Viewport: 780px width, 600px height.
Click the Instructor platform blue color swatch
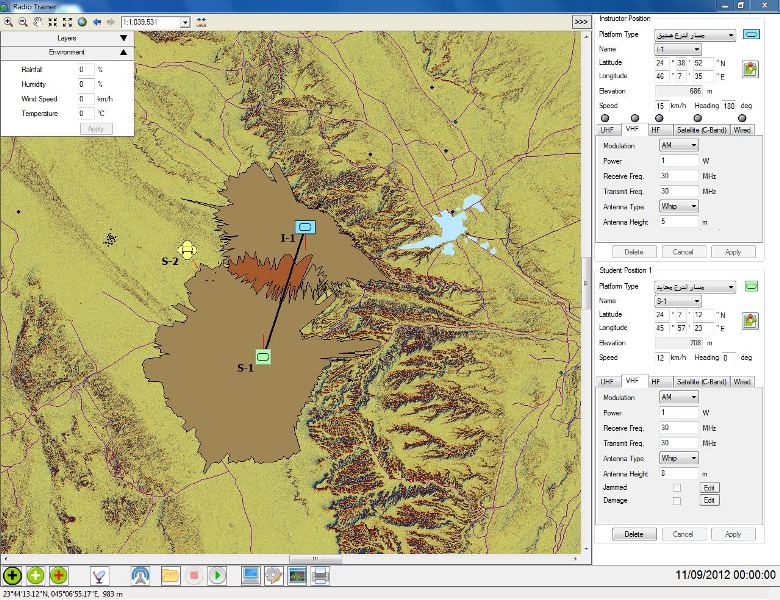[x=751, y=36]
